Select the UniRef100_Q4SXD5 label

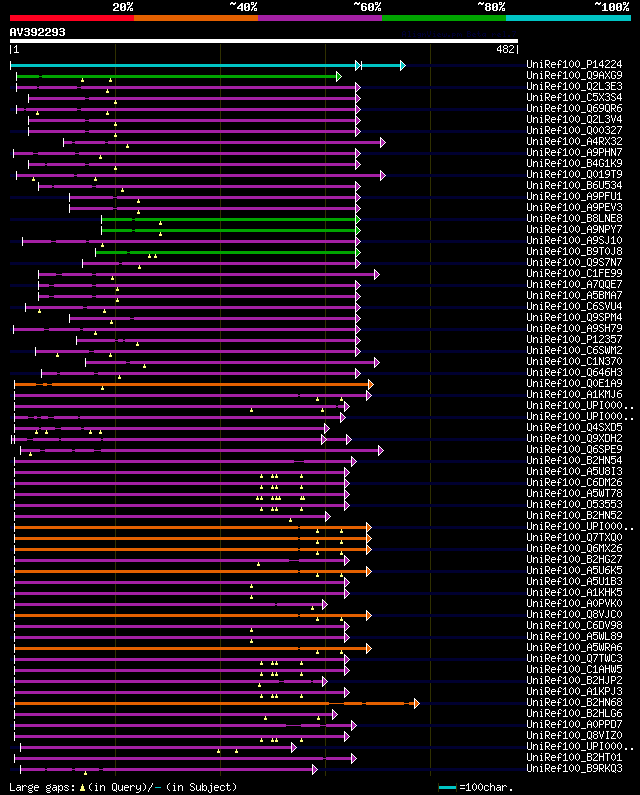click(574, 427)
